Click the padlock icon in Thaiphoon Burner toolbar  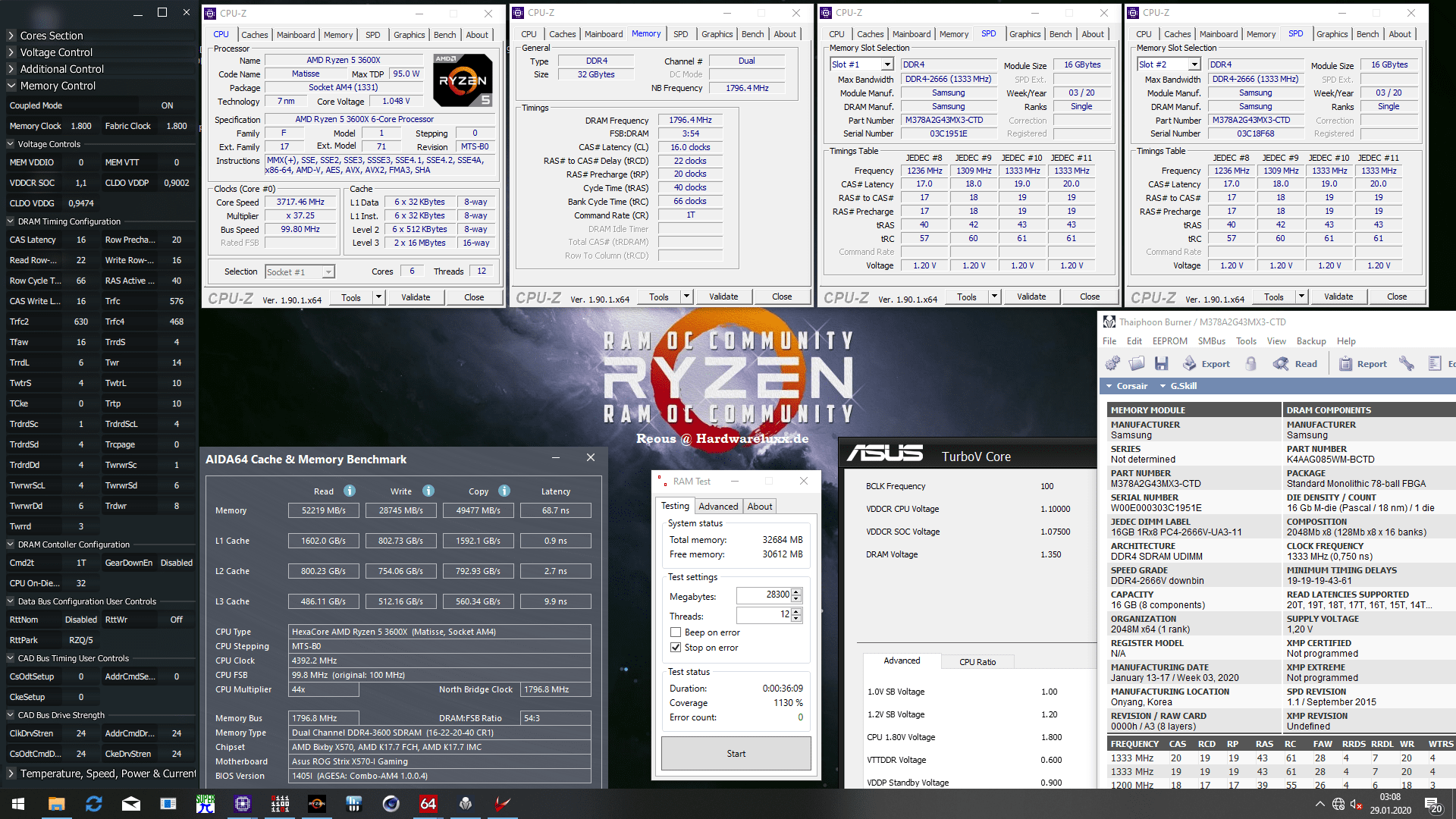pyautogui.click(x=1251, y=364)
